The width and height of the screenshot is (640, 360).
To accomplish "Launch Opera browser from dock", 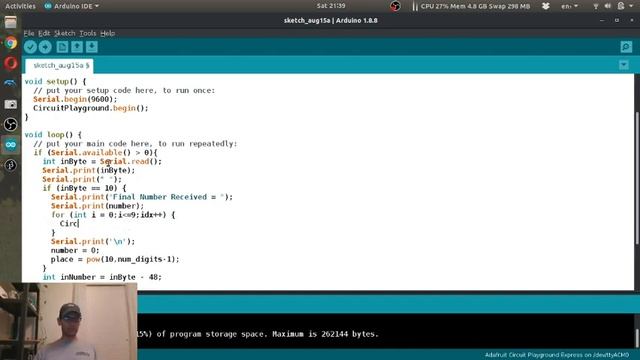I will click(11, 63).
